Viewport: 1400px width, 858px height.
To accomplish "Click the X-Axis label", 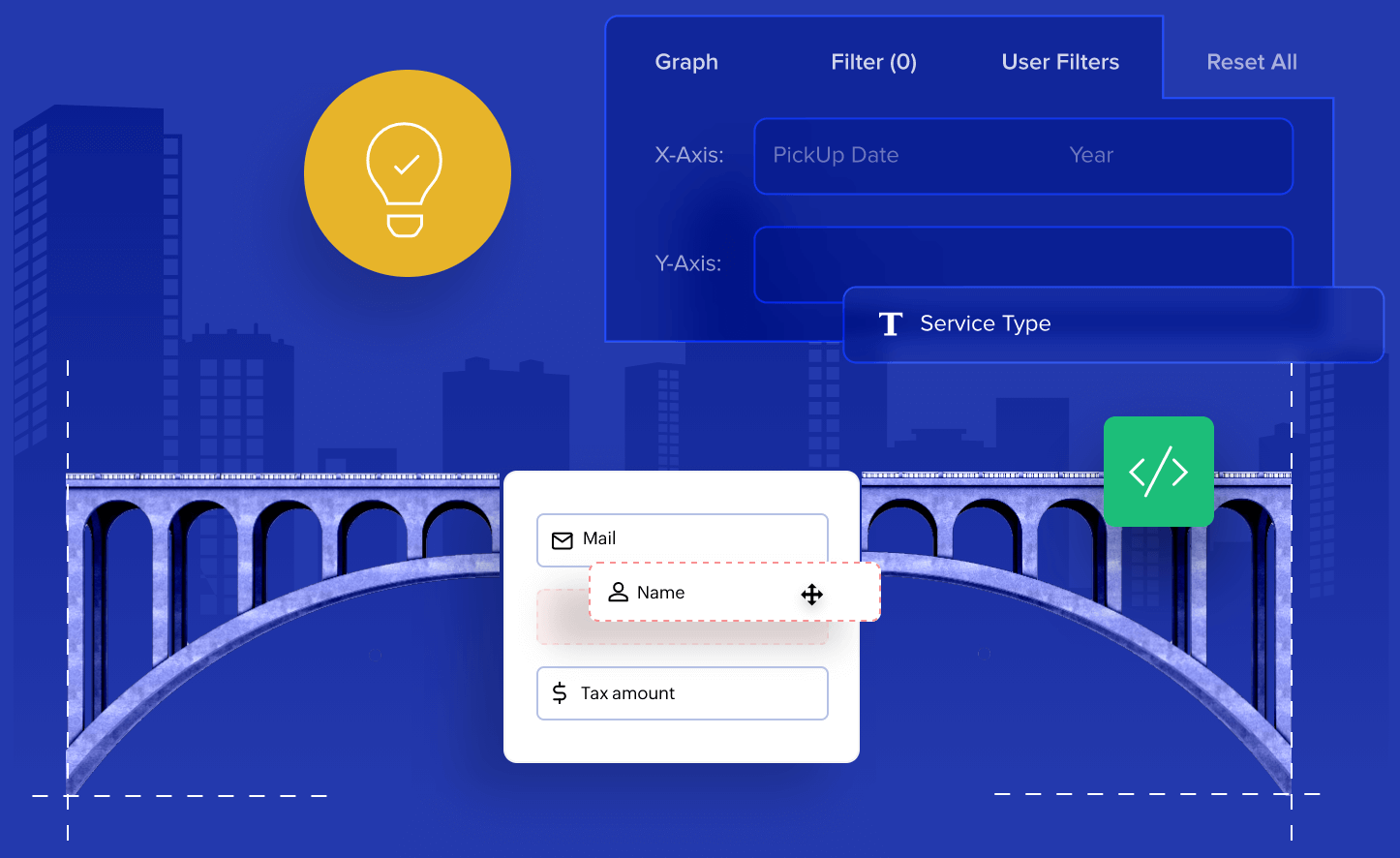I will [688, 155].
